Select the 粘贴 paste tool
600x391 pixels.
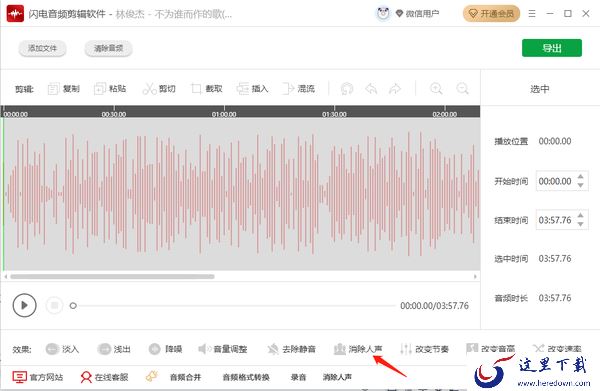pyautogui.click(x=110, y=89)
